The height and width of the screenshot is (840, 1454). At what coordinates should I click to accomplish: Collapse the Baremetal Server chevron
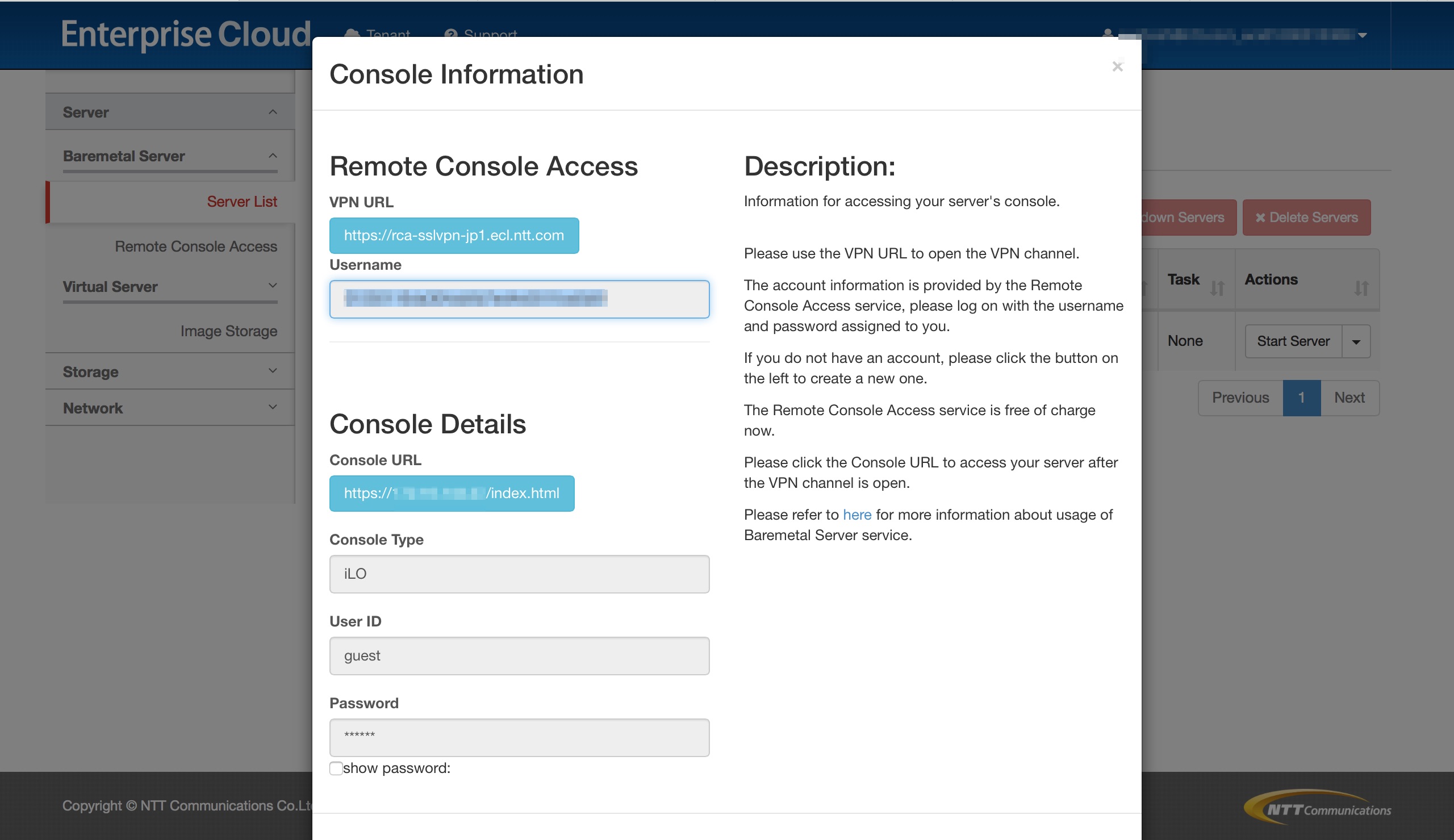coord(273,156)
